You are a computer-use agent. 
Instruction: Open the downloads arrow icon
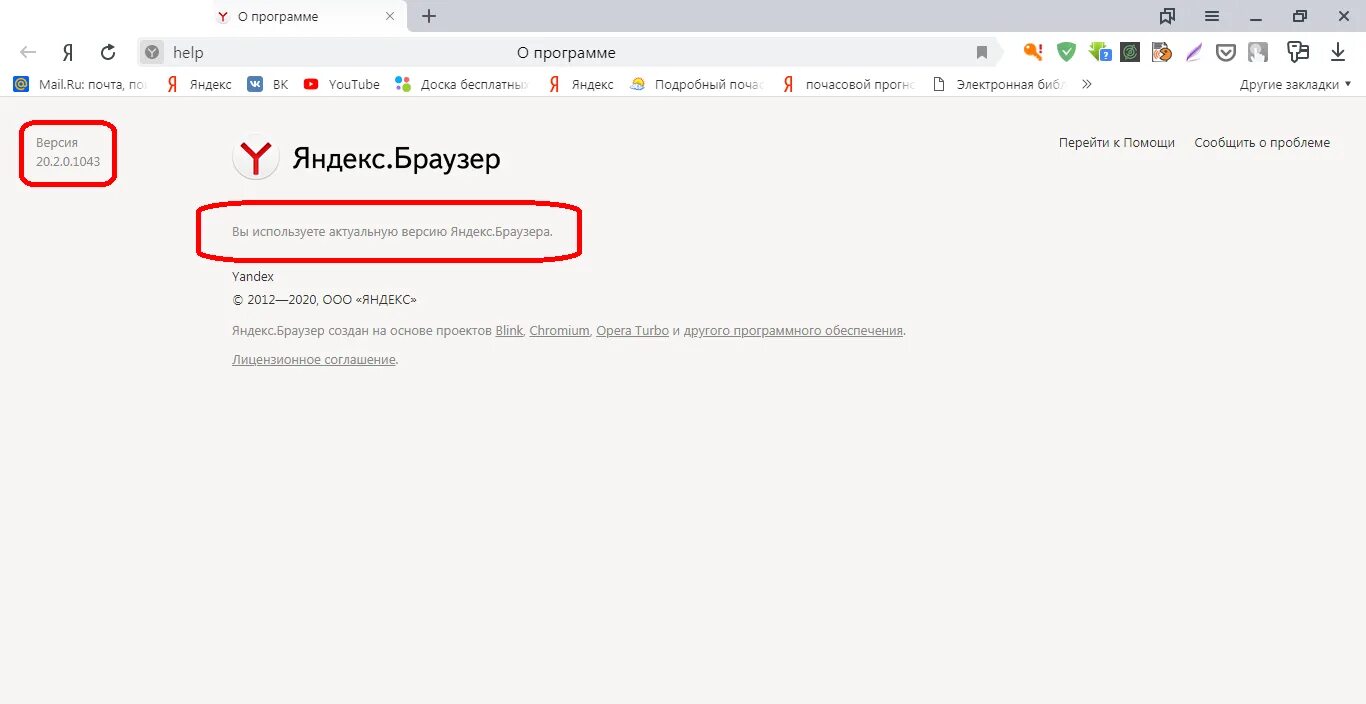(1338, 53)
